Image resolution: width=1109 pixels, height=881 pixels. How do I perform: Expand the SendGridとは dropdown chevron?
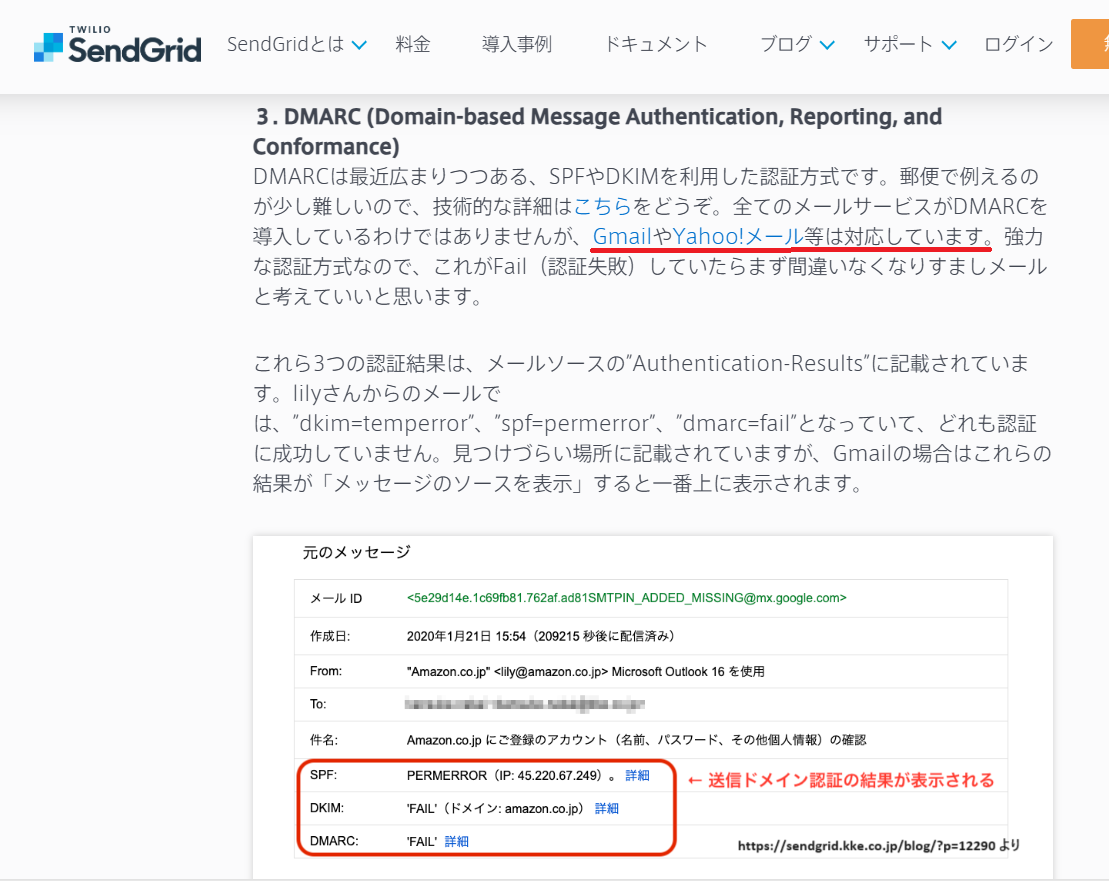point(359,45)
